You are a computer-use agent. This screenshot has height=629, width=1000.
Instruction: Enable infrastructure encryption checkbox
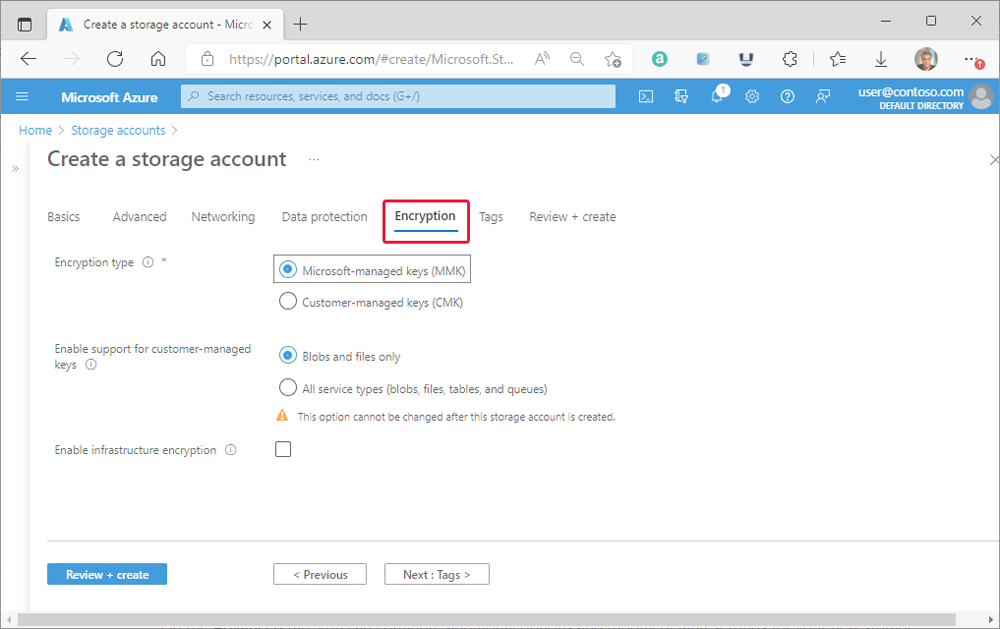tap(283, 450)
